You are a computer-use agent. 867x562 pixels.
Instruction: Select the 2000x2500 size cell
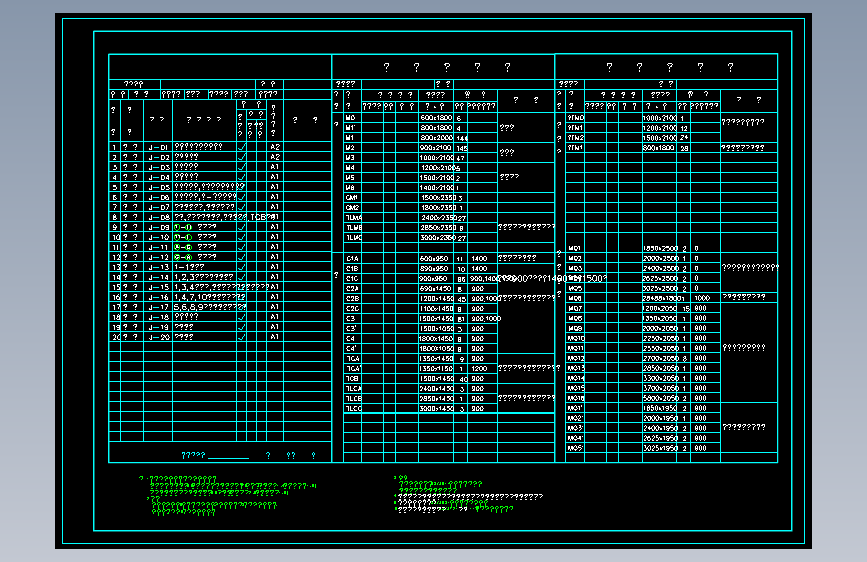point(661,258)
